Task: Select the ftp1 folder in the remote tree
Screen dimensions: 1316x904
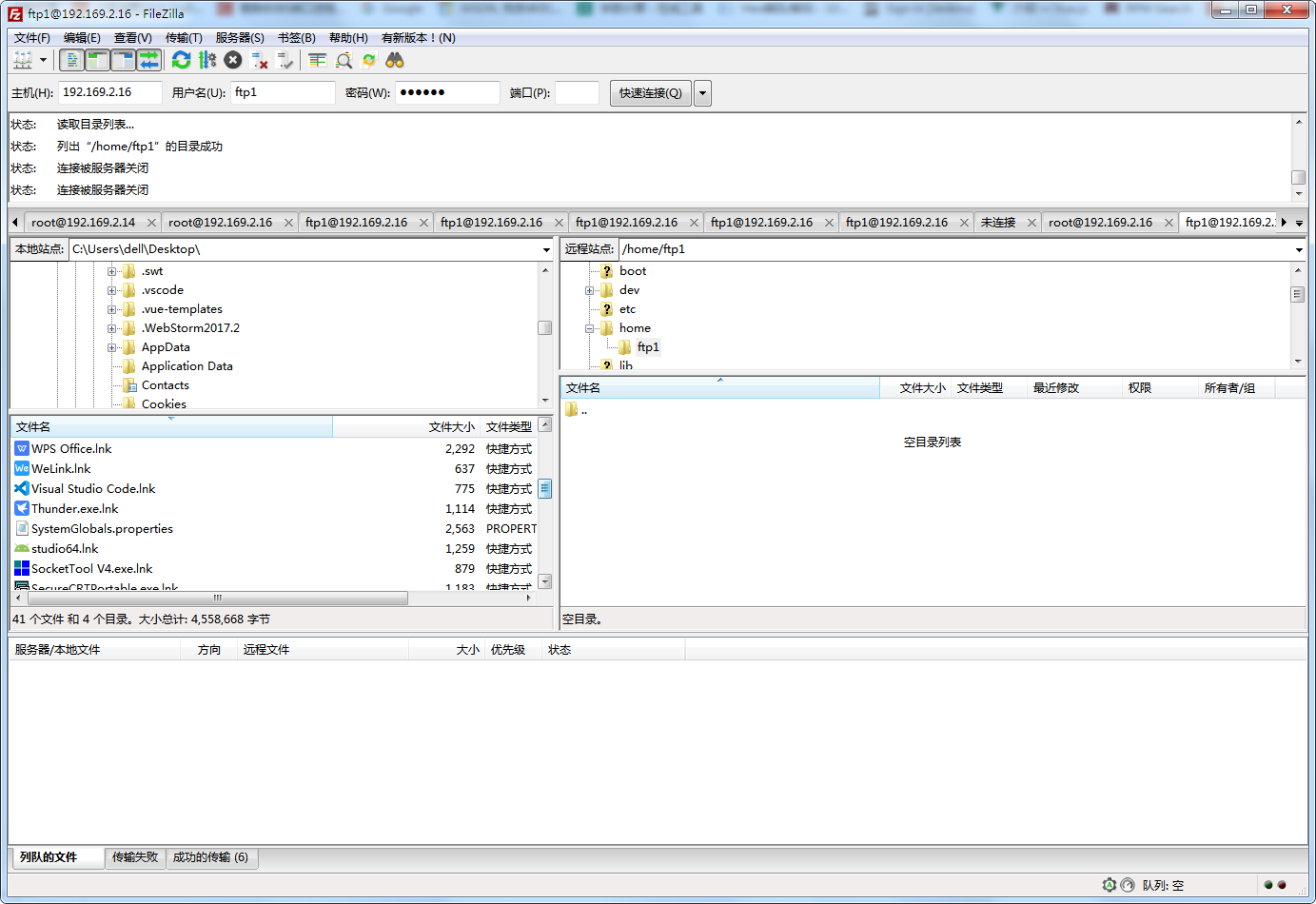Action: click(x=648, y=347)
